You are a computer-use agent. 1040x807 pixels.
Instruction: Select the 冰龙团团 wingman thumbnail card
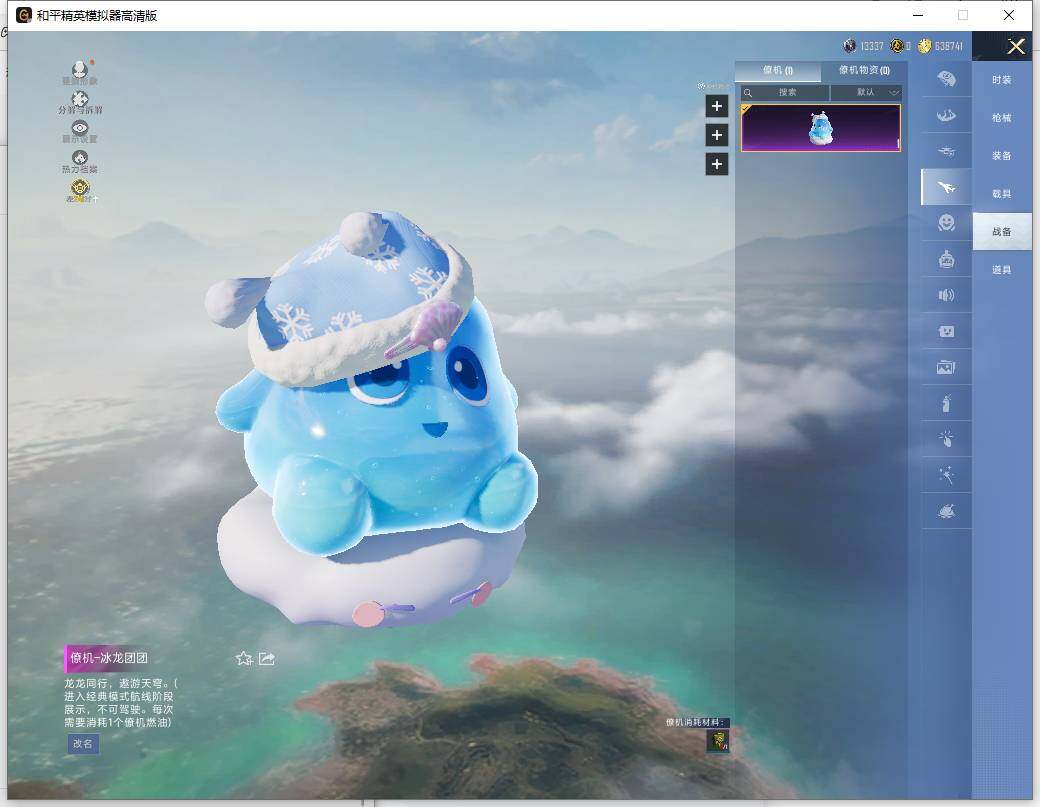pos(820,128)
